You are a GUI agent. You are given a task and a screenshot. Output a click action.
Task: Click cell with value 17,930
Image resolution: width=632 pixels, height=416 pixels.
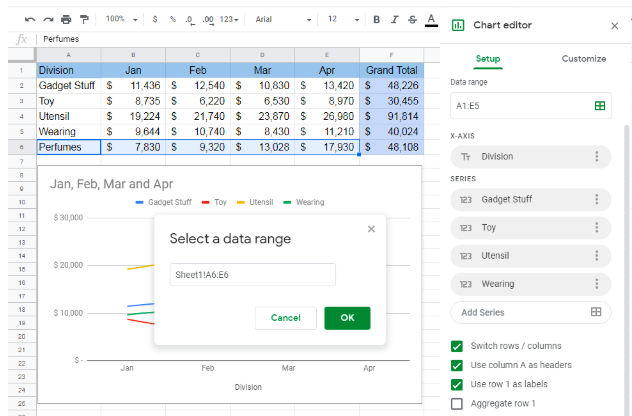click(327, 147)
